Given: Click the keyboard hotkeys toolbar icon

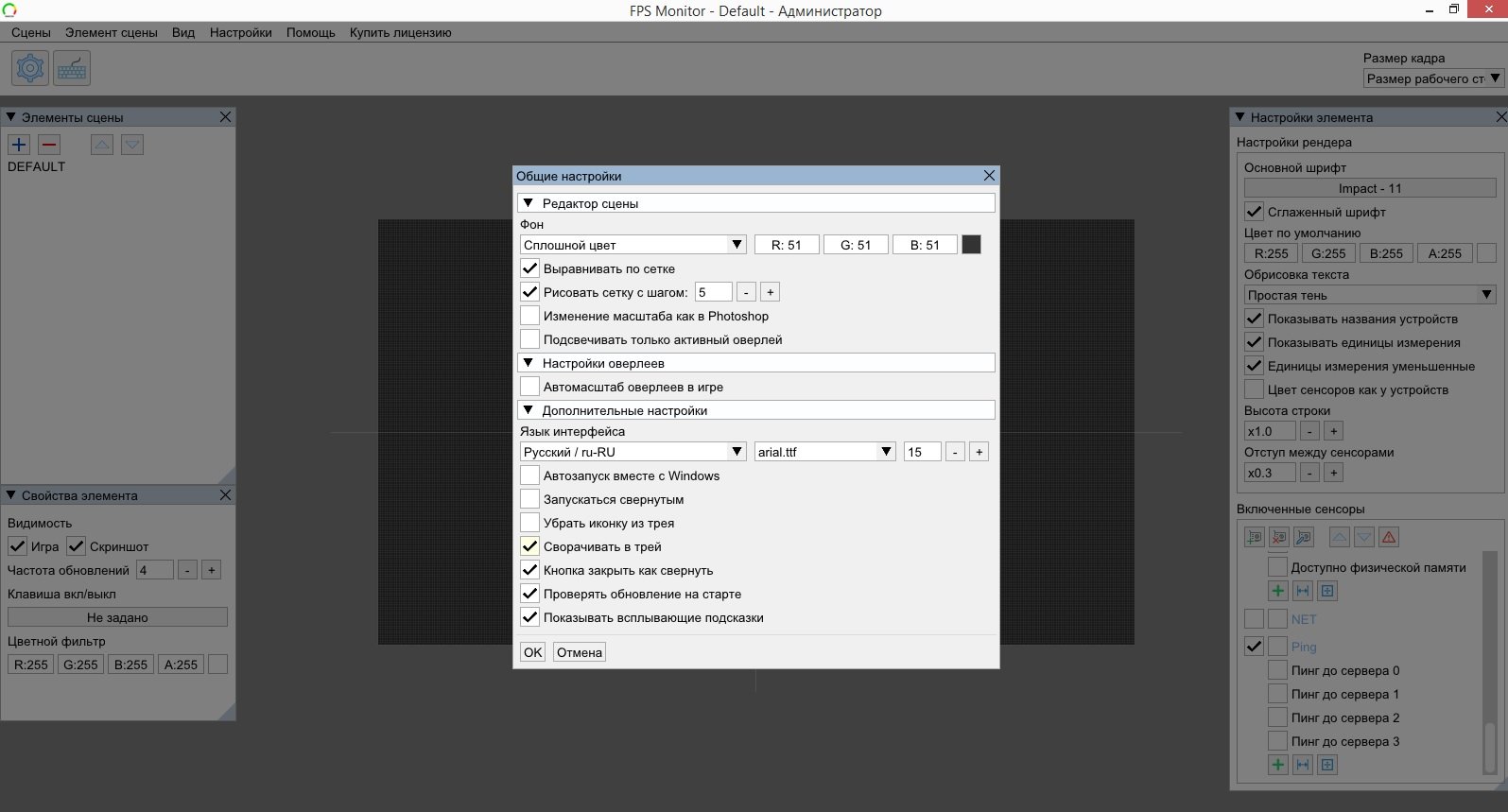Looking at the screenshot, I should pos(72,68).
